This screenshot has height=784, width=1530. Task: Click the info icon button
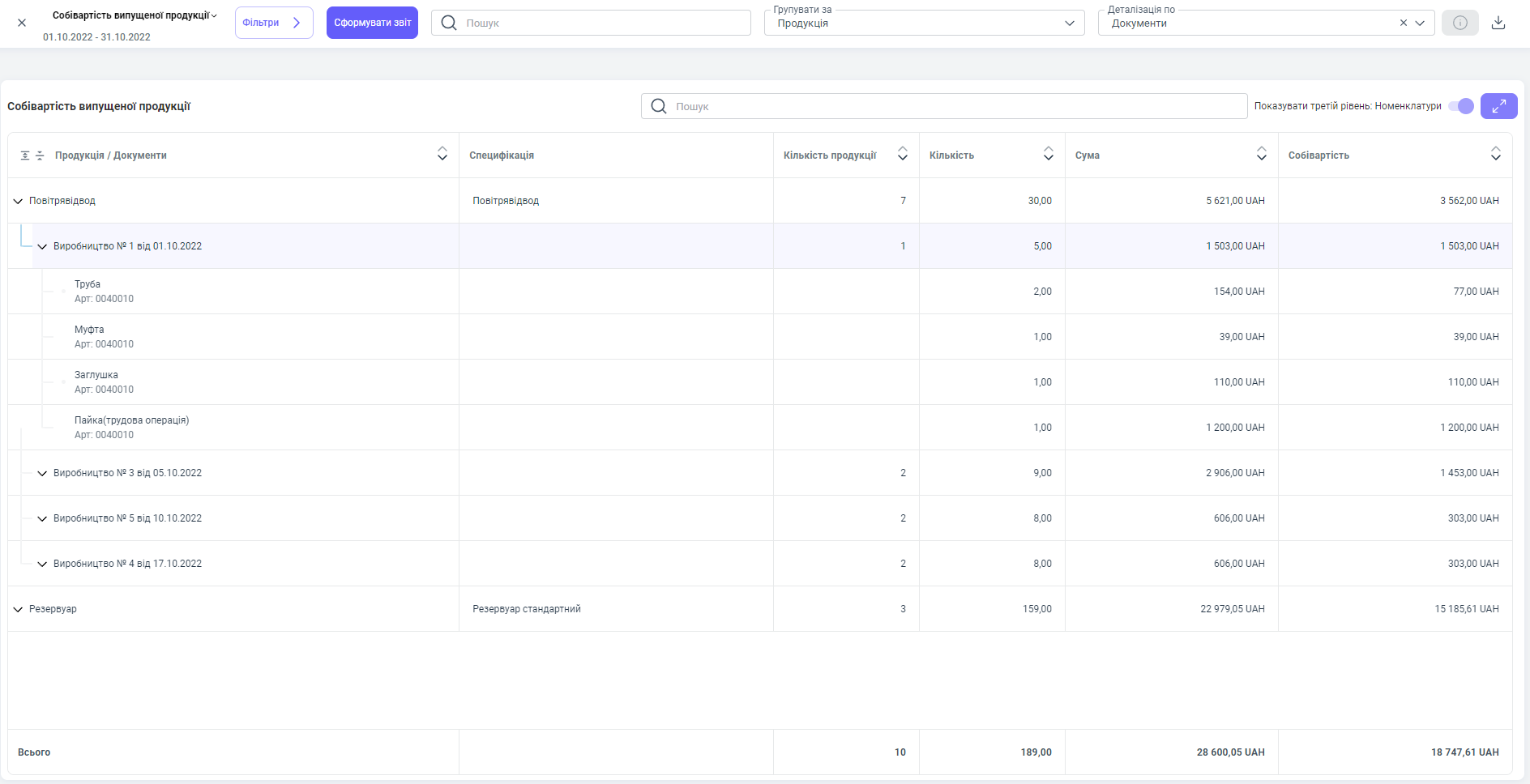click(x=1459, y=23)
